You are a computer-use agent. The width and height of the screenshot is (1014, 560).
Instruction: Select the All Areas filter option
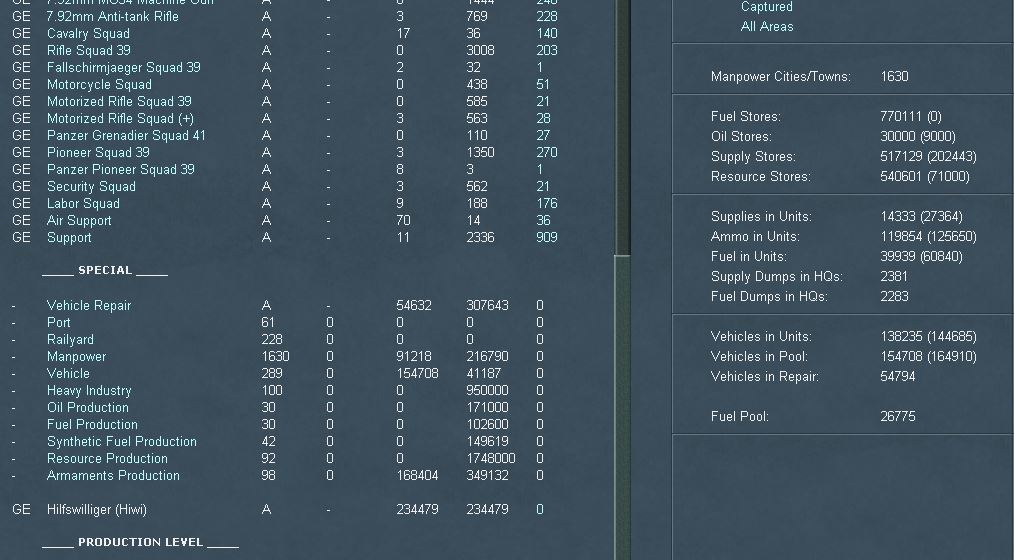[x=766, y=27]
